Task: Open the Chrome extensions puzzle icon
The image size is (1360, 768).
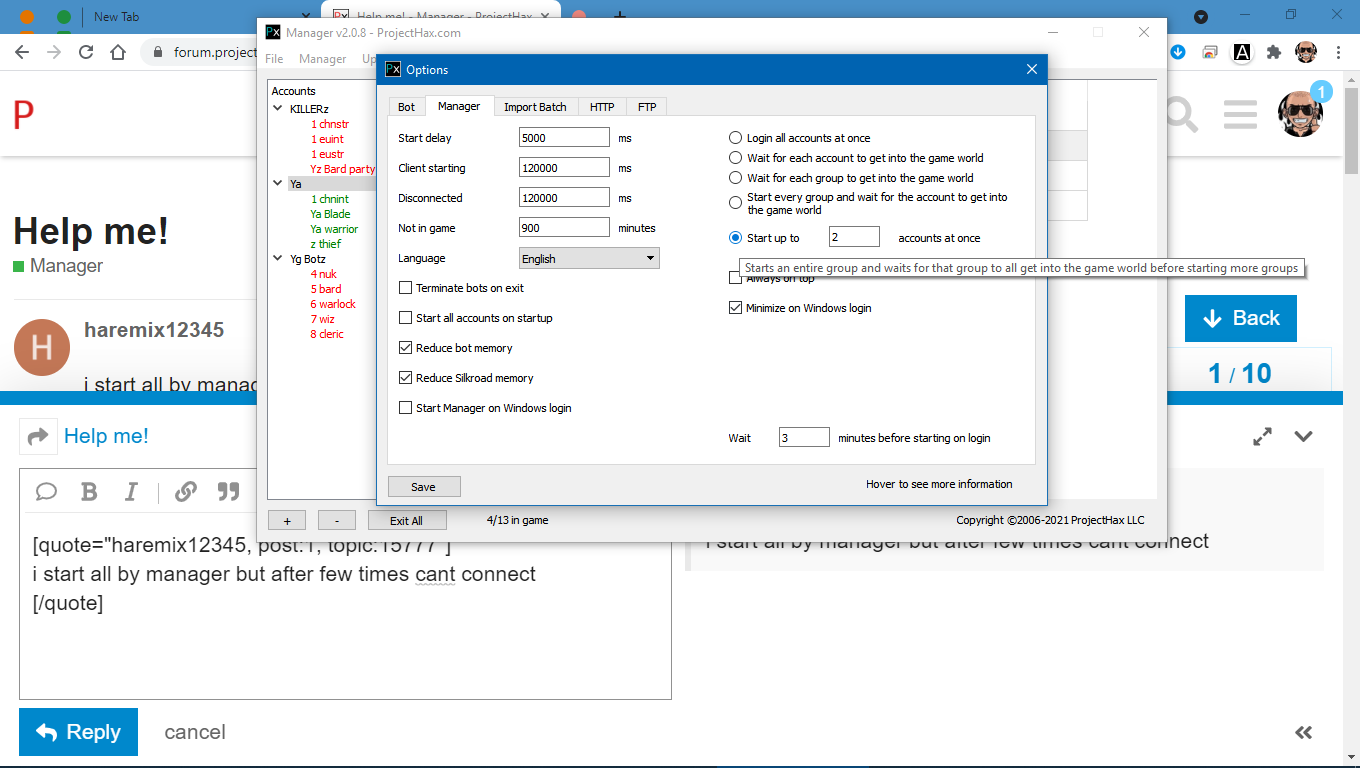Action: coord(1273,52)
